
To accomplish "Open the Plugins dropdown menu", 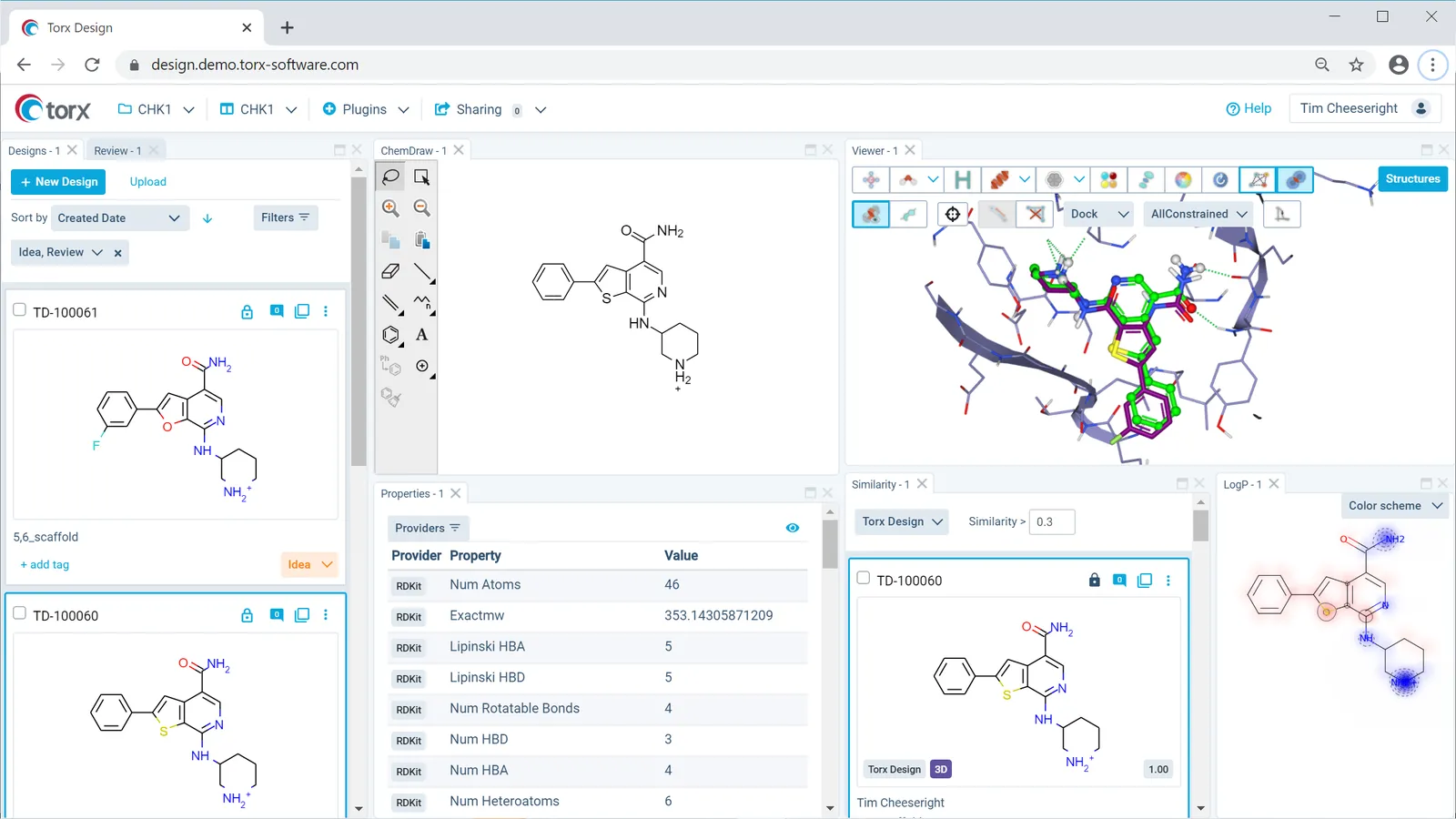I will click(x=366, y=109).
